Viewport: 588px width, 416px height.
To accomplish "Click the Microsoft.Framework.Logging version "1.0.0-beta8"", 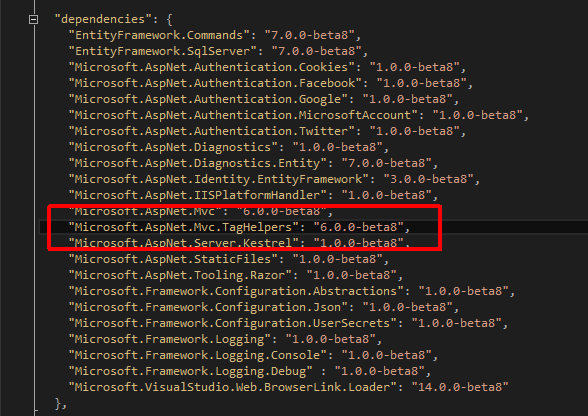I will (x=330, y=339).
